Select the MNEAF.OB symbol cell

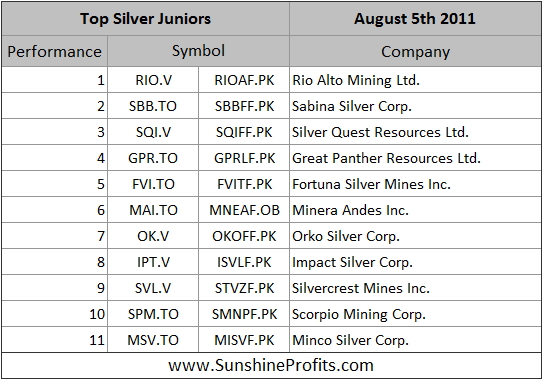pyautogui.click(x=244, y=210)
